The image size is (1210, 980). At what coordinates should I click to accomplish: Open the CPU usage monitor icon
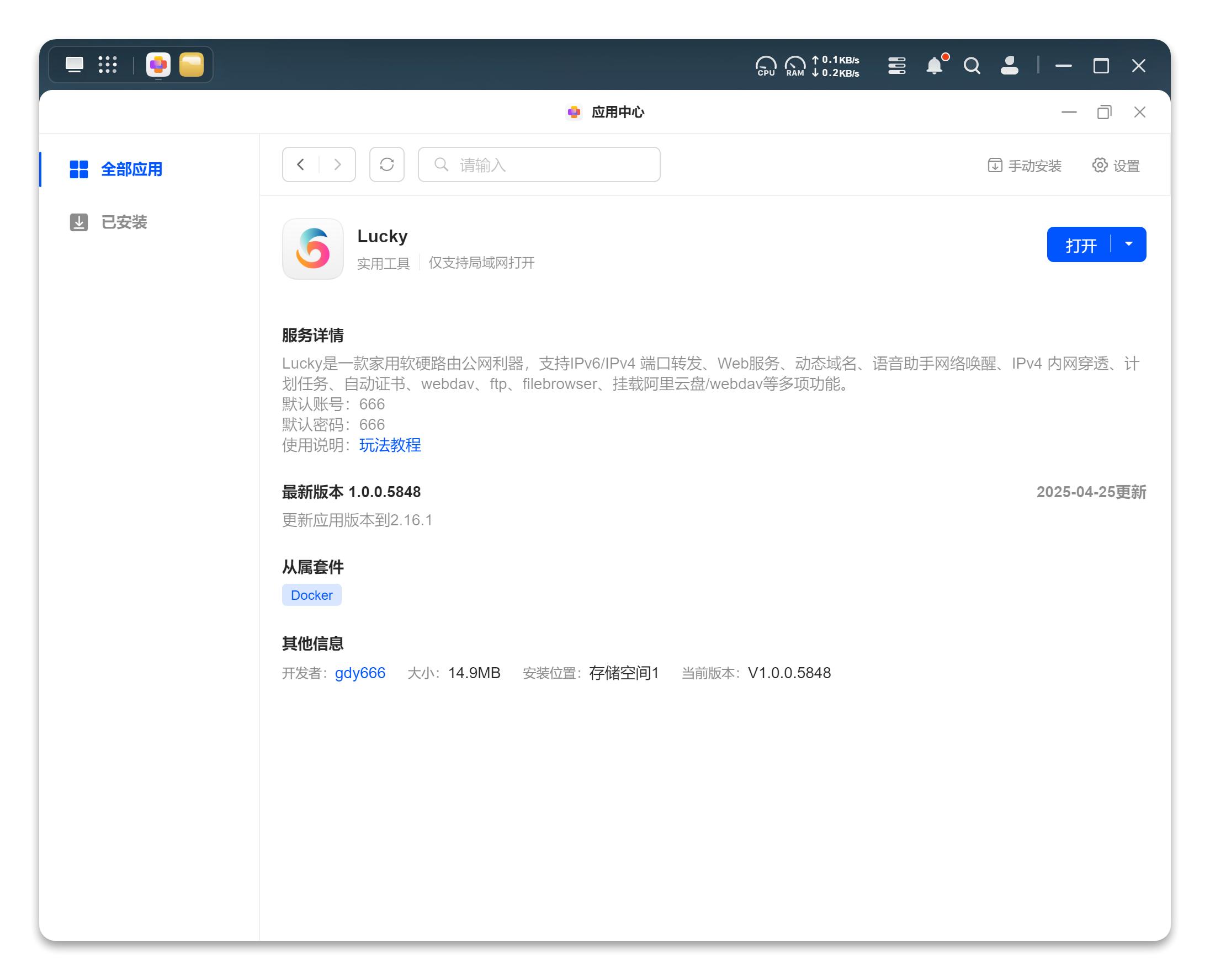(x=766, y=66)
